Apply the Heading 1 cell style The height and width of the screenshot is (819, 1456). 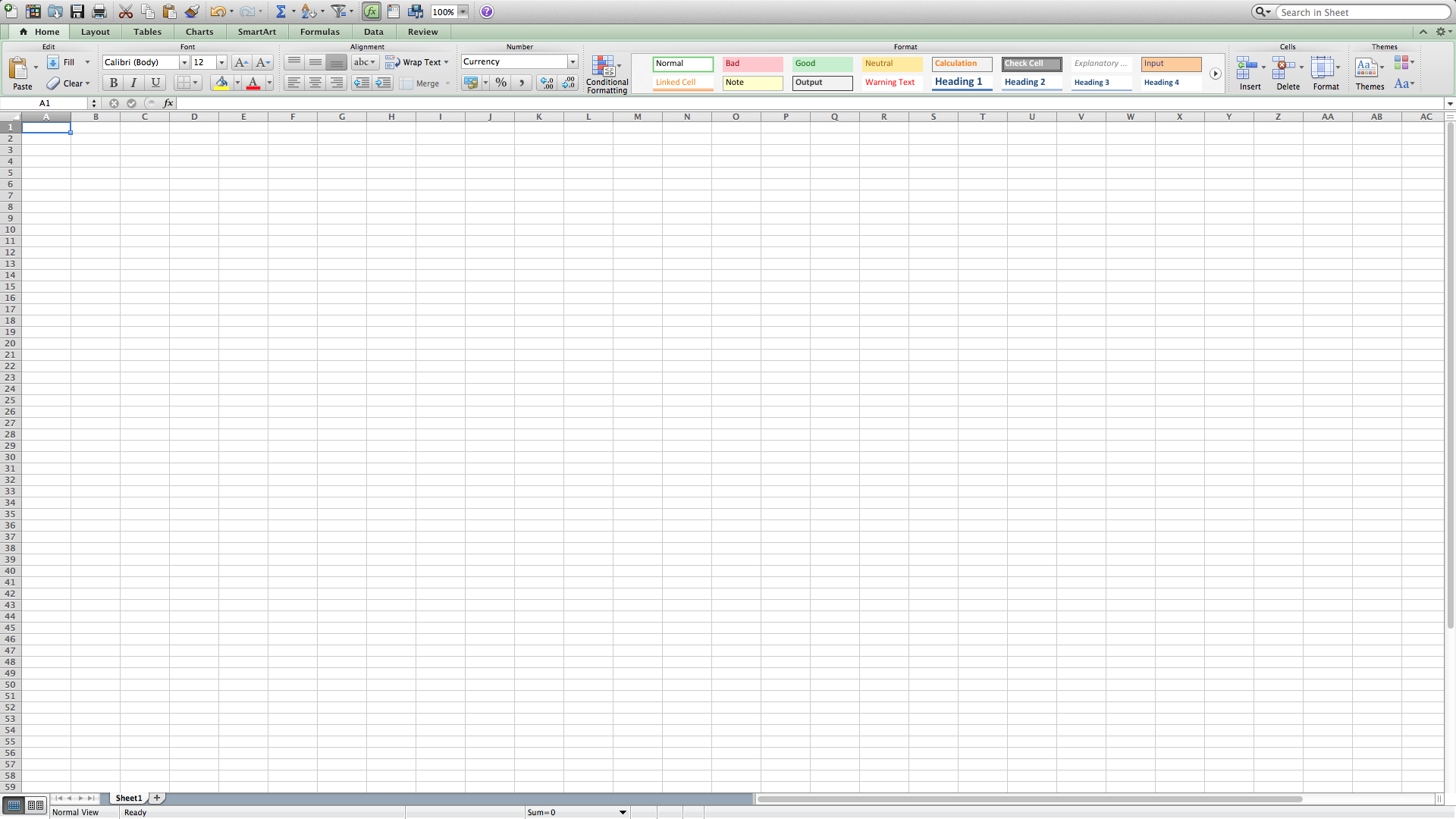coord(961,82)
